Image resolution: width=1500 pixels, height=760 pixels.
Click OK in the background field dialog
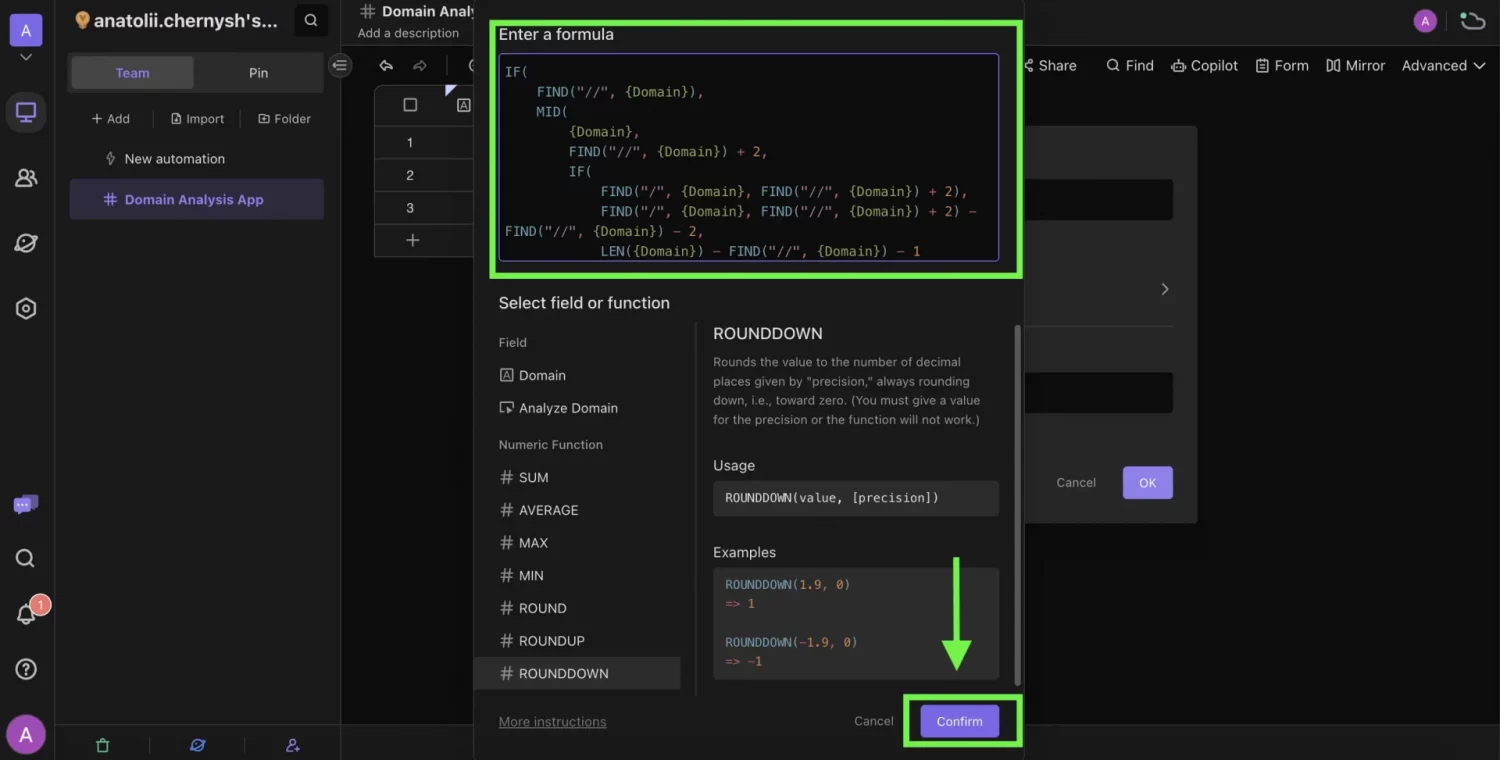click(1147, 483)
